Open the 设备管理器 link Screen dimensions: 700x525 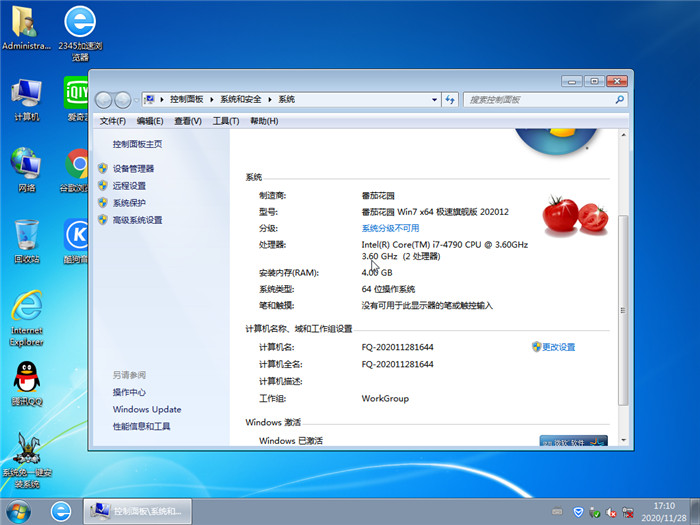point(133,169)
